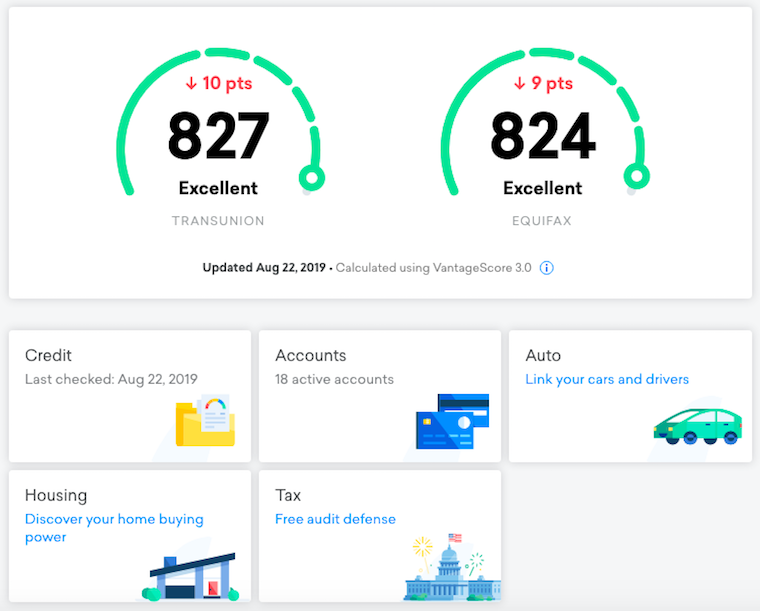The height and width of the screenshot is (611, 760).
Task: Open the Credit card title
Action: tap(48, 355)
